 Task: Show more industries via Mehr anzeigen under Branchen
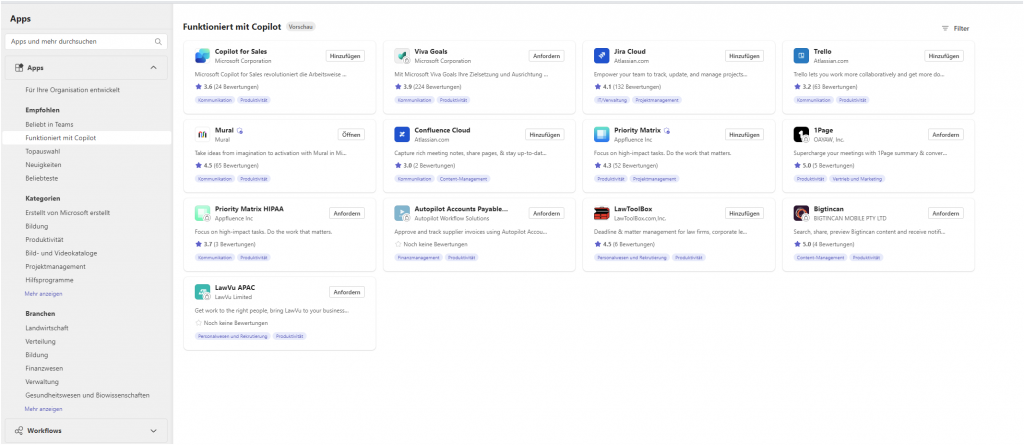(43, 409)
